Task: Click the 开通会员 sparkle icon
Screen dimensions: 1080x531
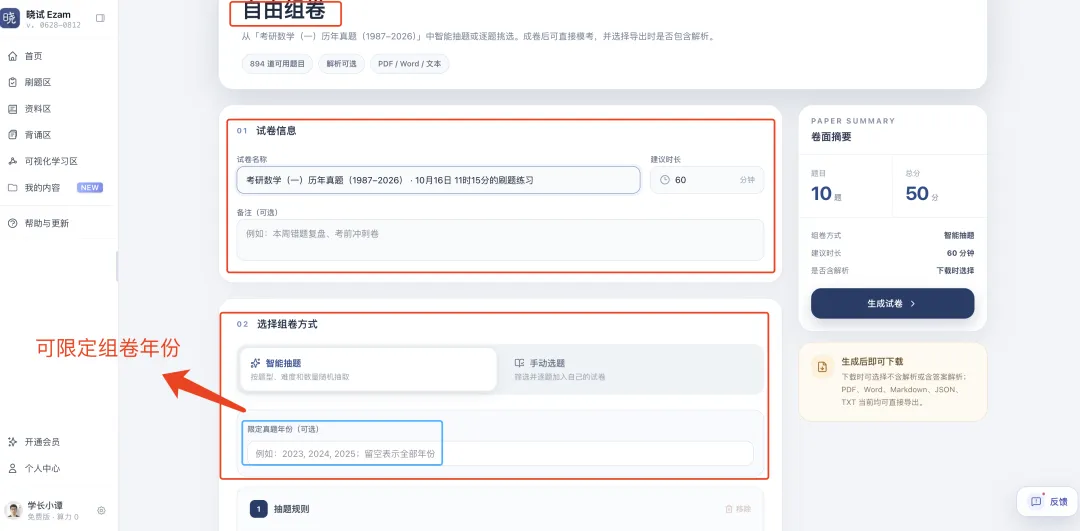Action: pos(12,442)
